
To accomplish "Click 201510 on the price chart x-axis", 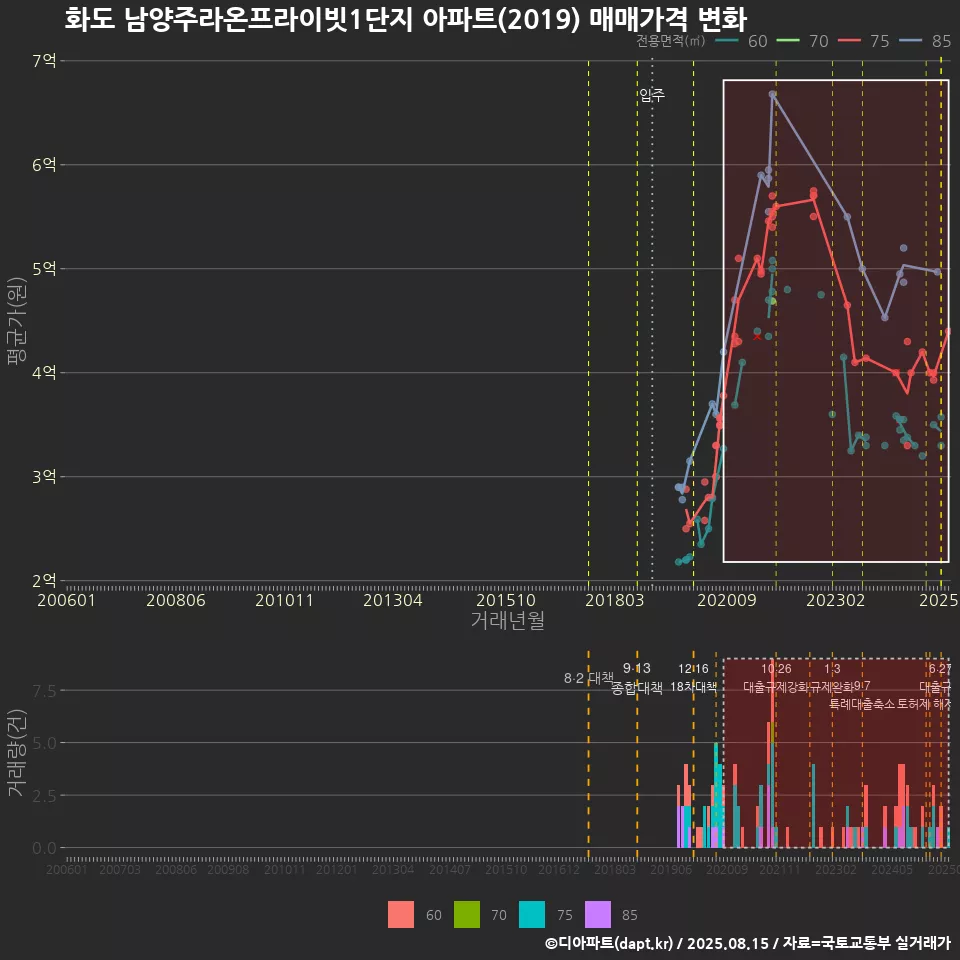I will tap(506, 600).
